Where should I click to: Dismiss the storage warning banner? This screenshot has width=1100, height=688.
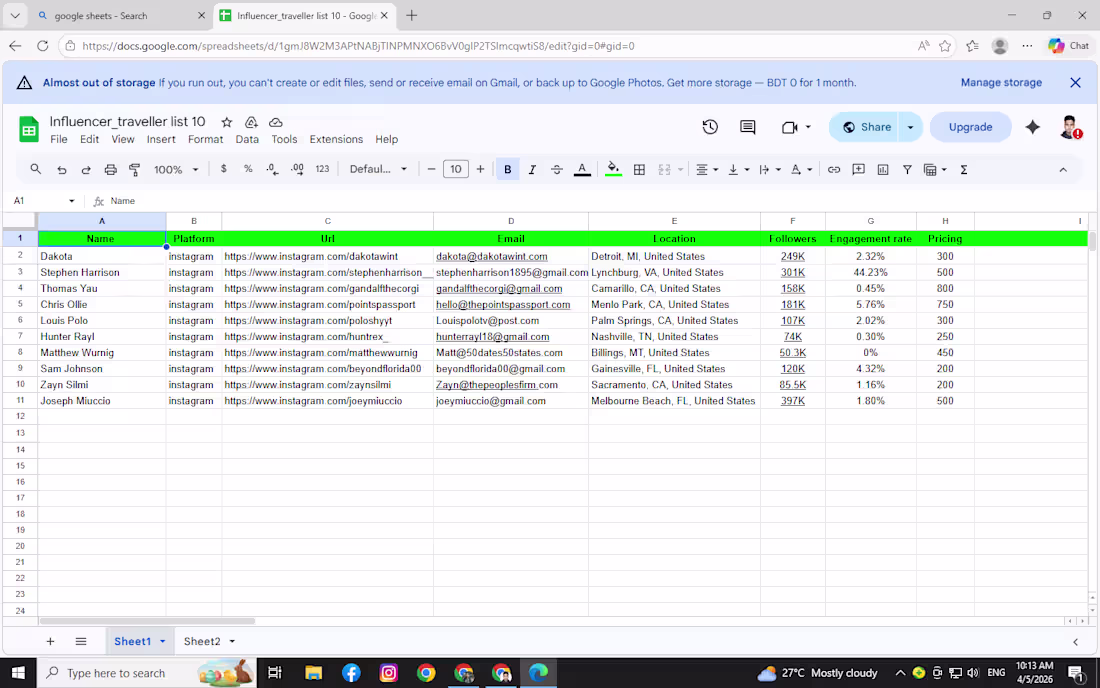pyautogui.click(x=1075, y=82)
